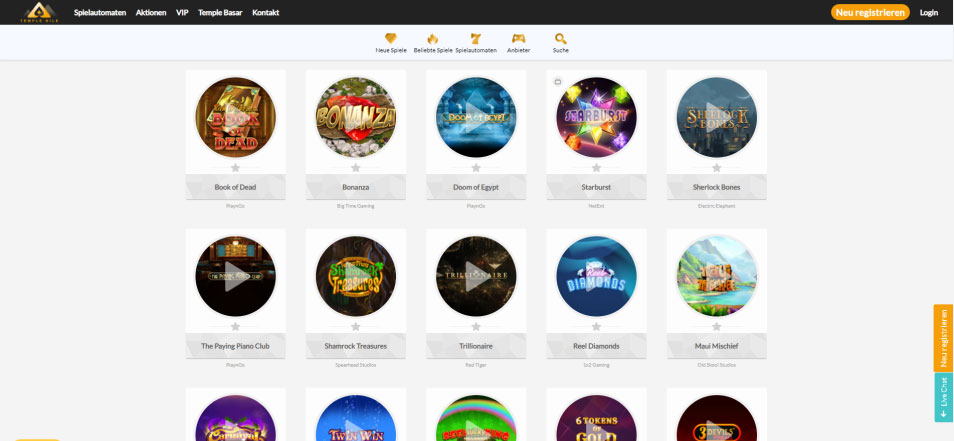Screen dimensions: 954x441
Task: Click the Starburst title label
Action: 596,187
